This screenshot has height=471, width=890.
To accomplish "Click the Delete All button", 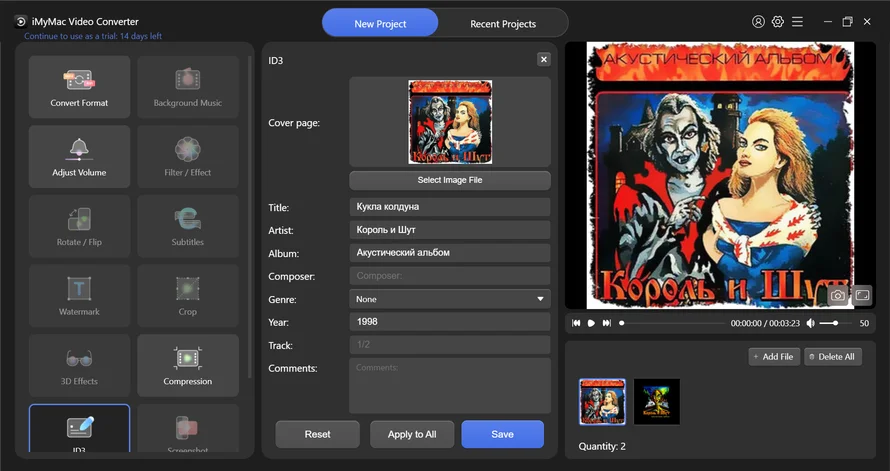I will pyautogui.click(x=833, y=356).
